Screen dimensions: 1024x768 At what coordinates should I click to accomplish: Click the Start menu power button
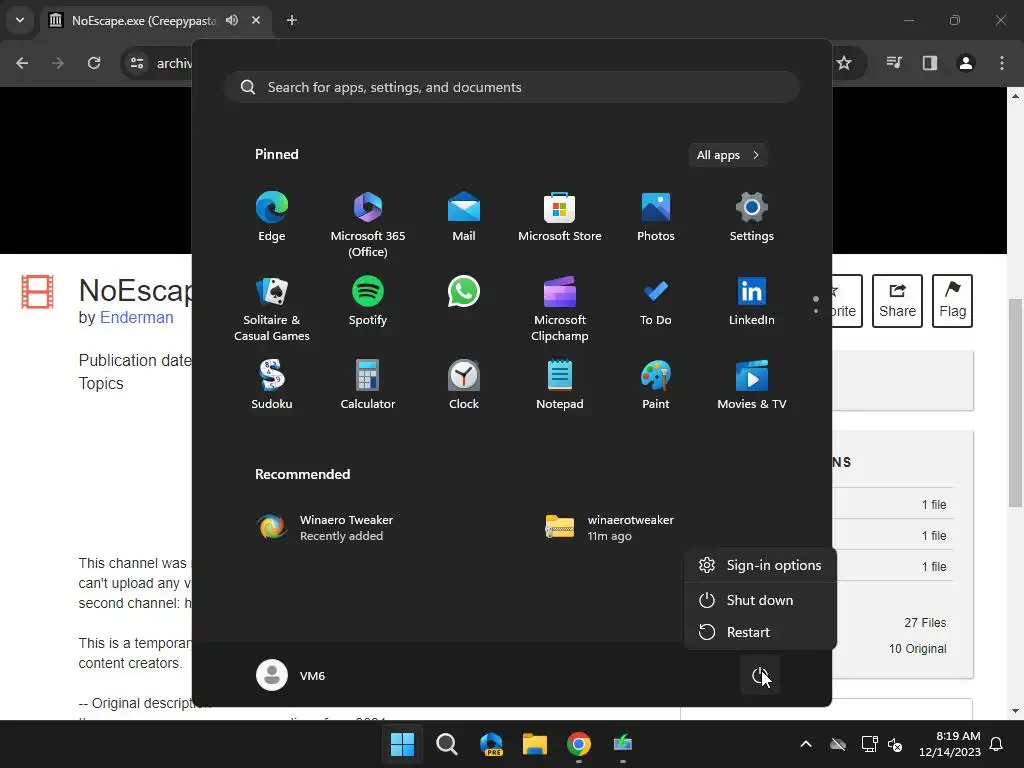760,675
